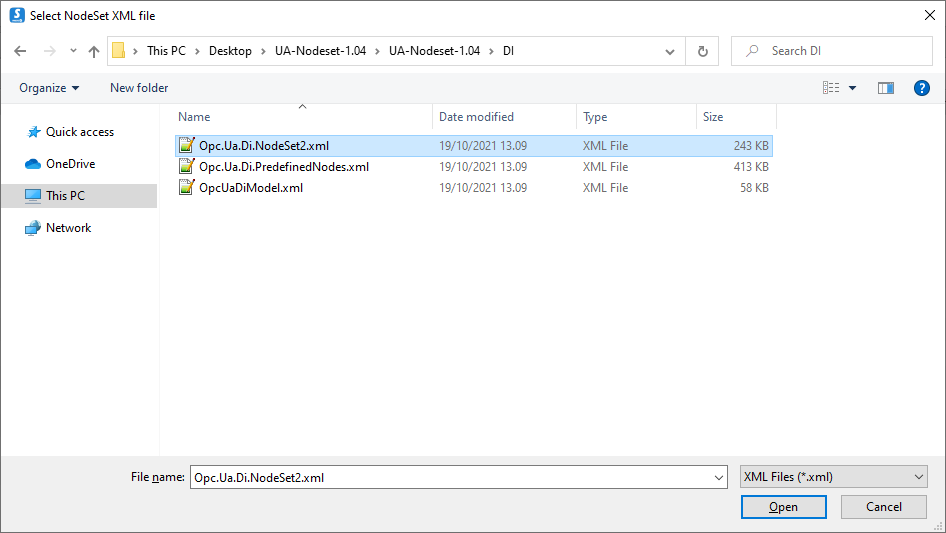Screen dimensions: 946x533
Task: Create a New folder
Action: point(139,88)
